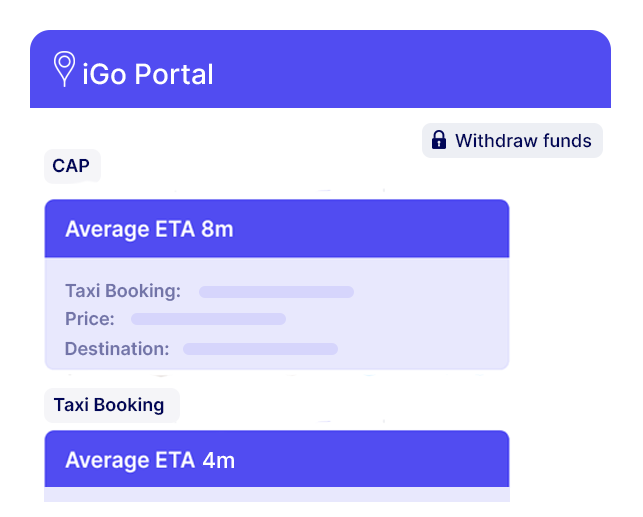Click the Taxi Booking placeholder bar
643x517 pixels.
point(276,292)
